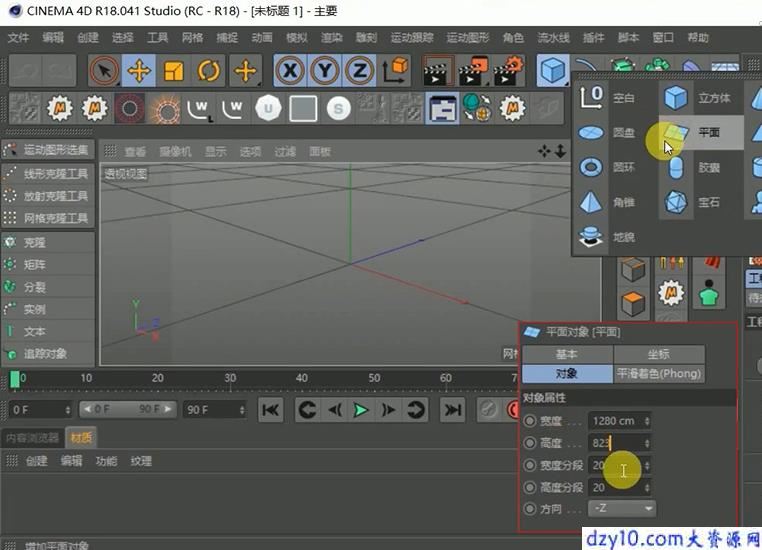
Task: Adjust 宽度 stepper arrows
Action: coord(647,421)
